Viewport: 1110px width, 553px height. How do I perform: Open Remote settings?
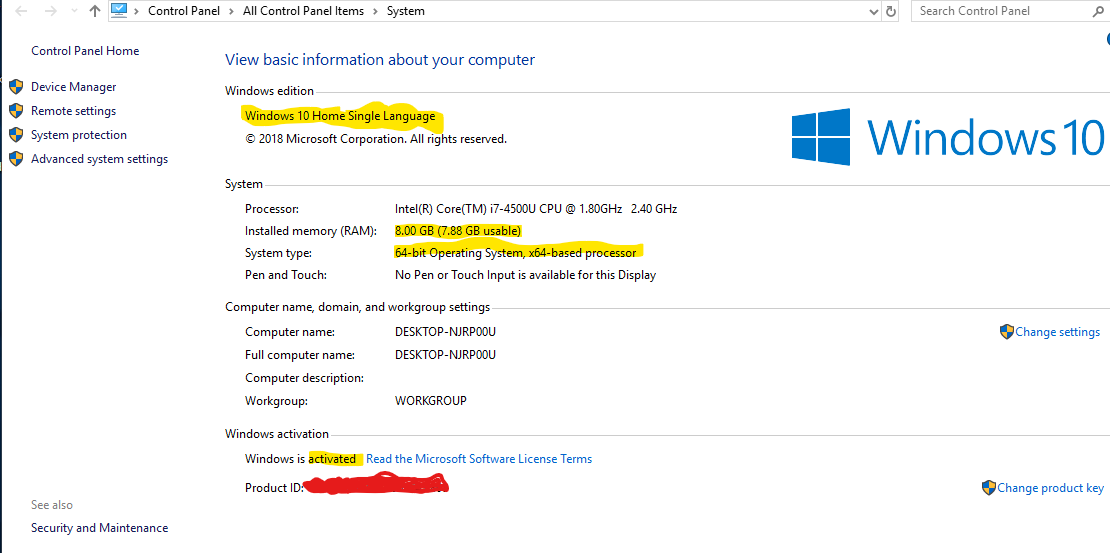[74, 111]
